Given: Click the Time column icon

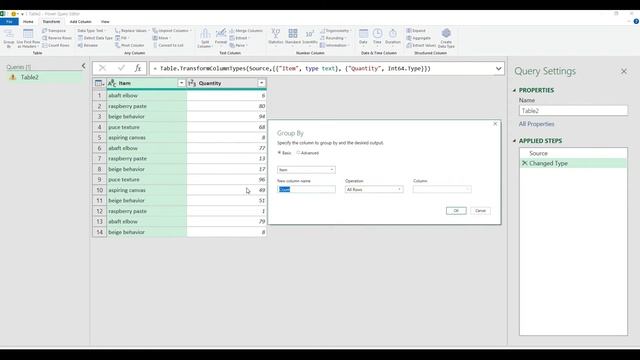Looking at the screenshot, I should pyautogui.click(x=377, y=37).
